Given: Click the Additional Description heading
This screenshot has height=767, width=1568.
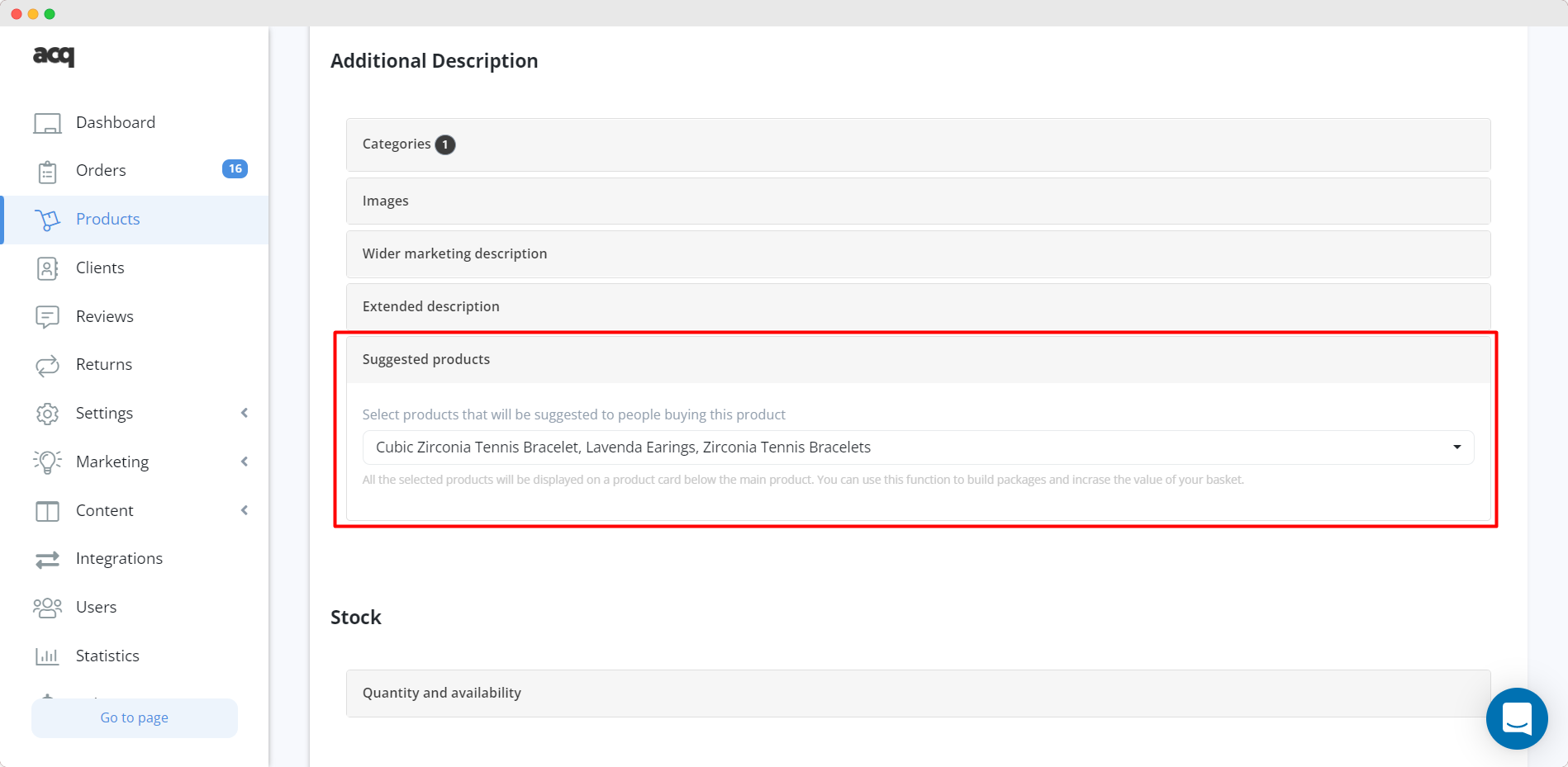Looking at the screenshot, I should [434, 61].
